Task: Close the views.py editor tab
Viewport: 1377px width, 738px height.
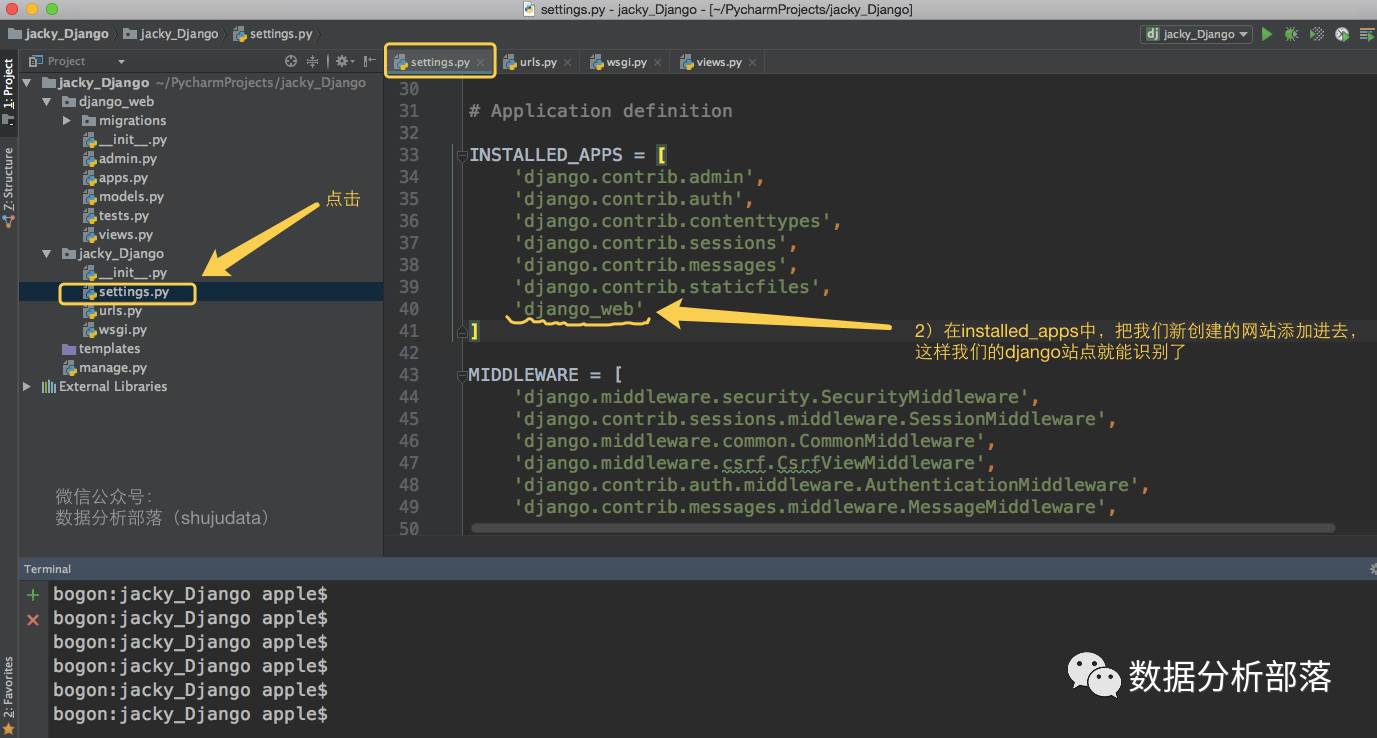Action: (752, 62)
